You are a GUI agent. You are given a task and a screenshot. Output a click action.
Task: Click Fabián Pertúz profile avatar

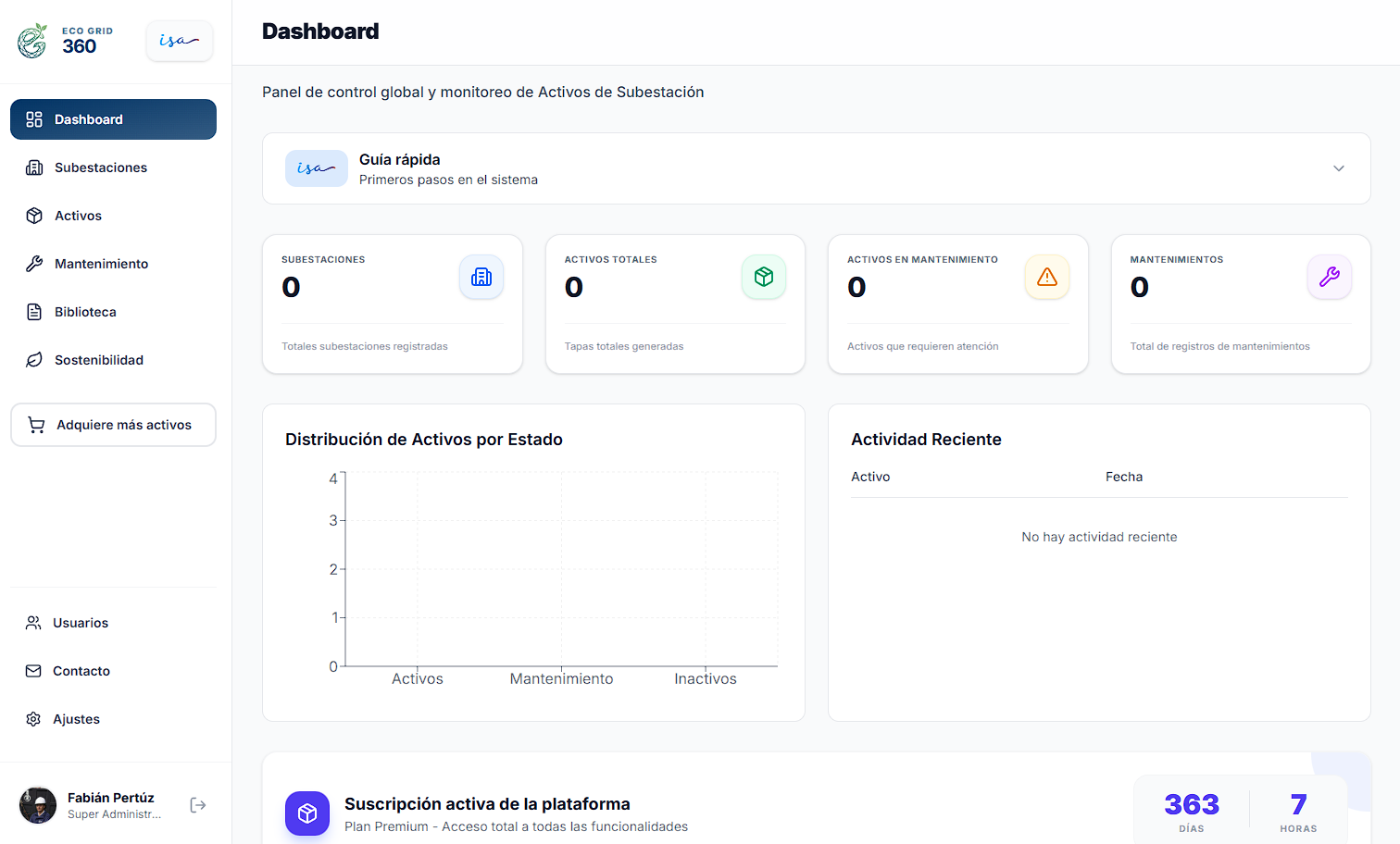coord(38,805)
